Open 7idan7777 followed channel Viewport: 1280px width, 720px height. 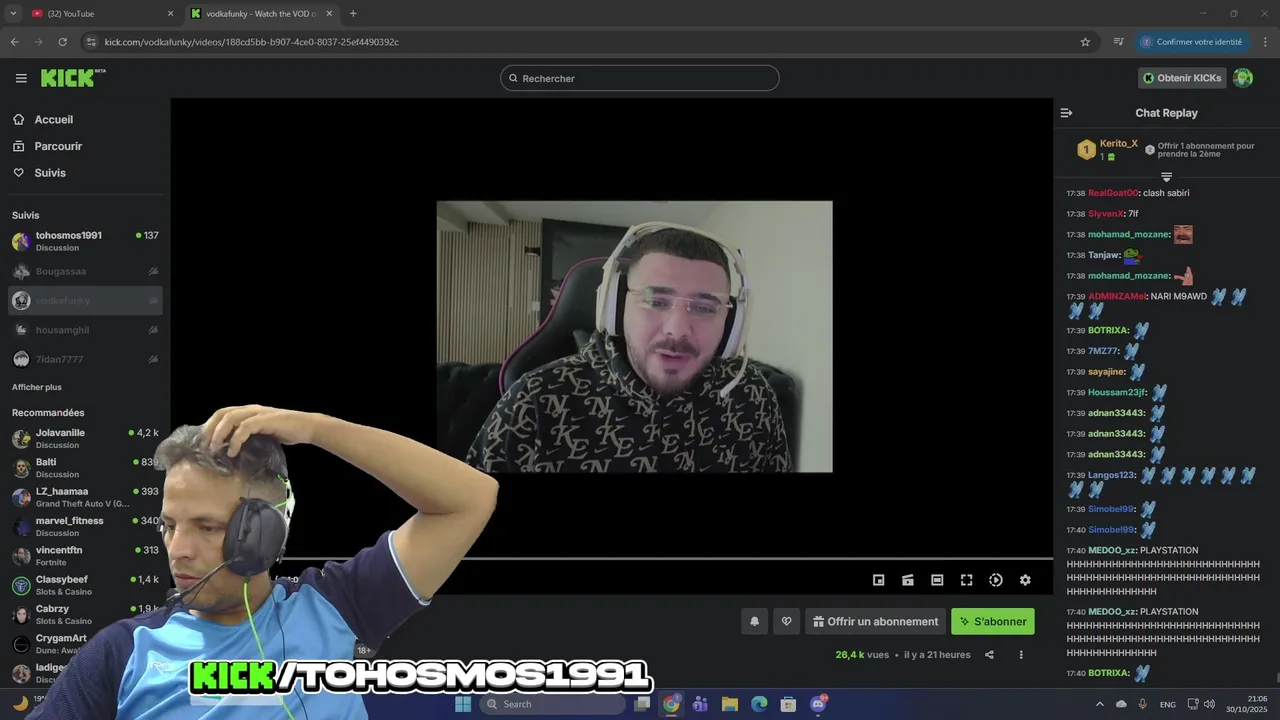(85, 359)
